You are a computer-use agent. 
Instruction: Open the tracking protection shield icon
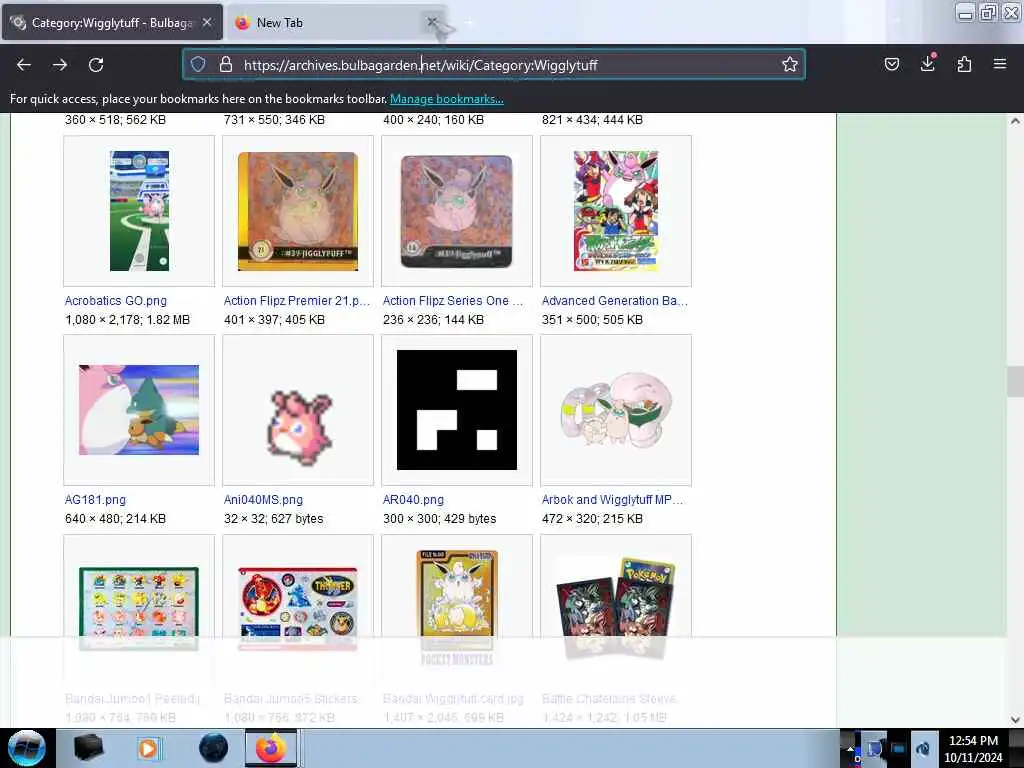pos(198,64)
